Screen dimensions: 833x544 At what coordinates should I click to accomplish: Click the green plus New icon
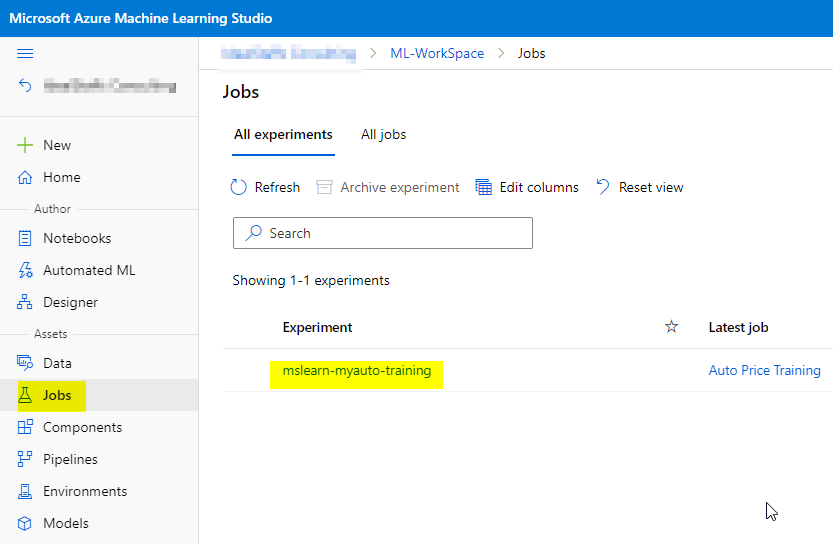pos(25,145)
